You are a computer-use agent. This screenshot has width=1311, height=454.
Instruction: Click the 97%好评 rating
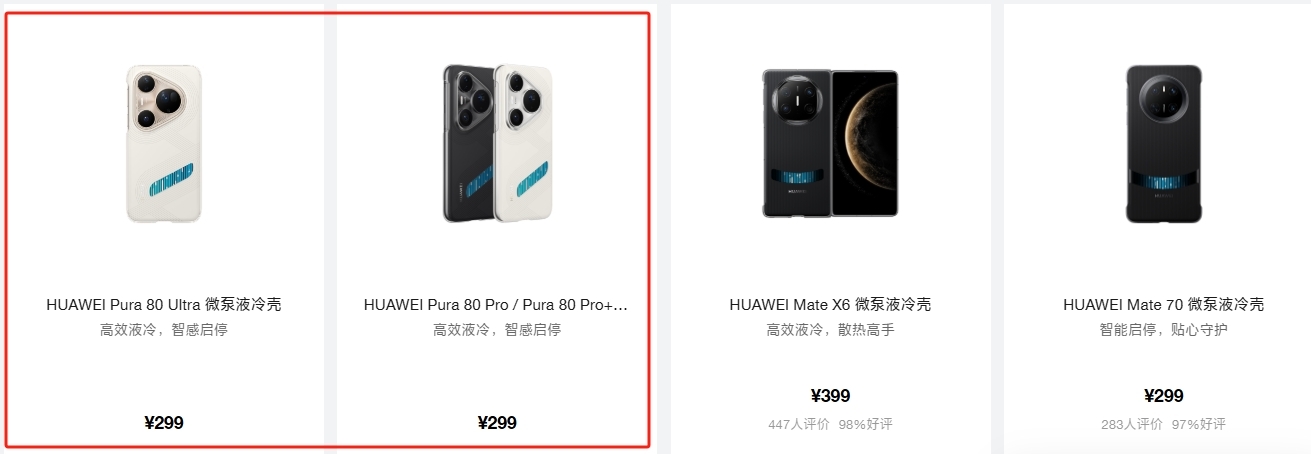[1199, 424]
